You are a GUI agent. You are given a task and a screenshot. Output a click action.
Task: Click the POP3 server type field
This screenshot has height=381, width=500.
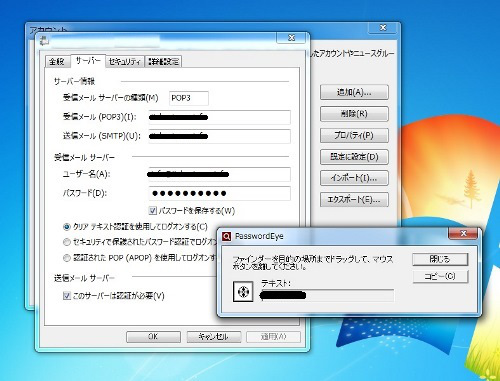(189, 98)
